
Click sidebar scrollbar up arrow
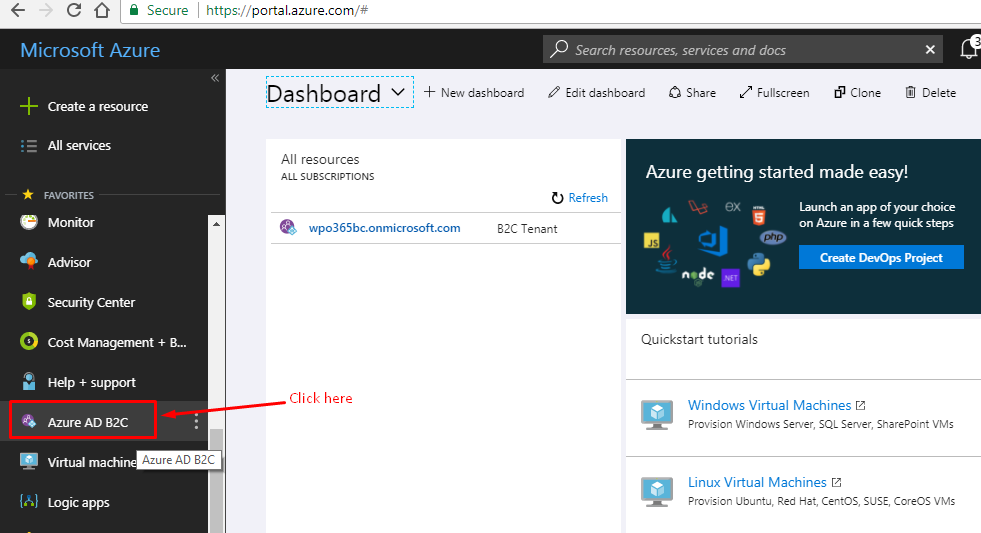point(216,224)
